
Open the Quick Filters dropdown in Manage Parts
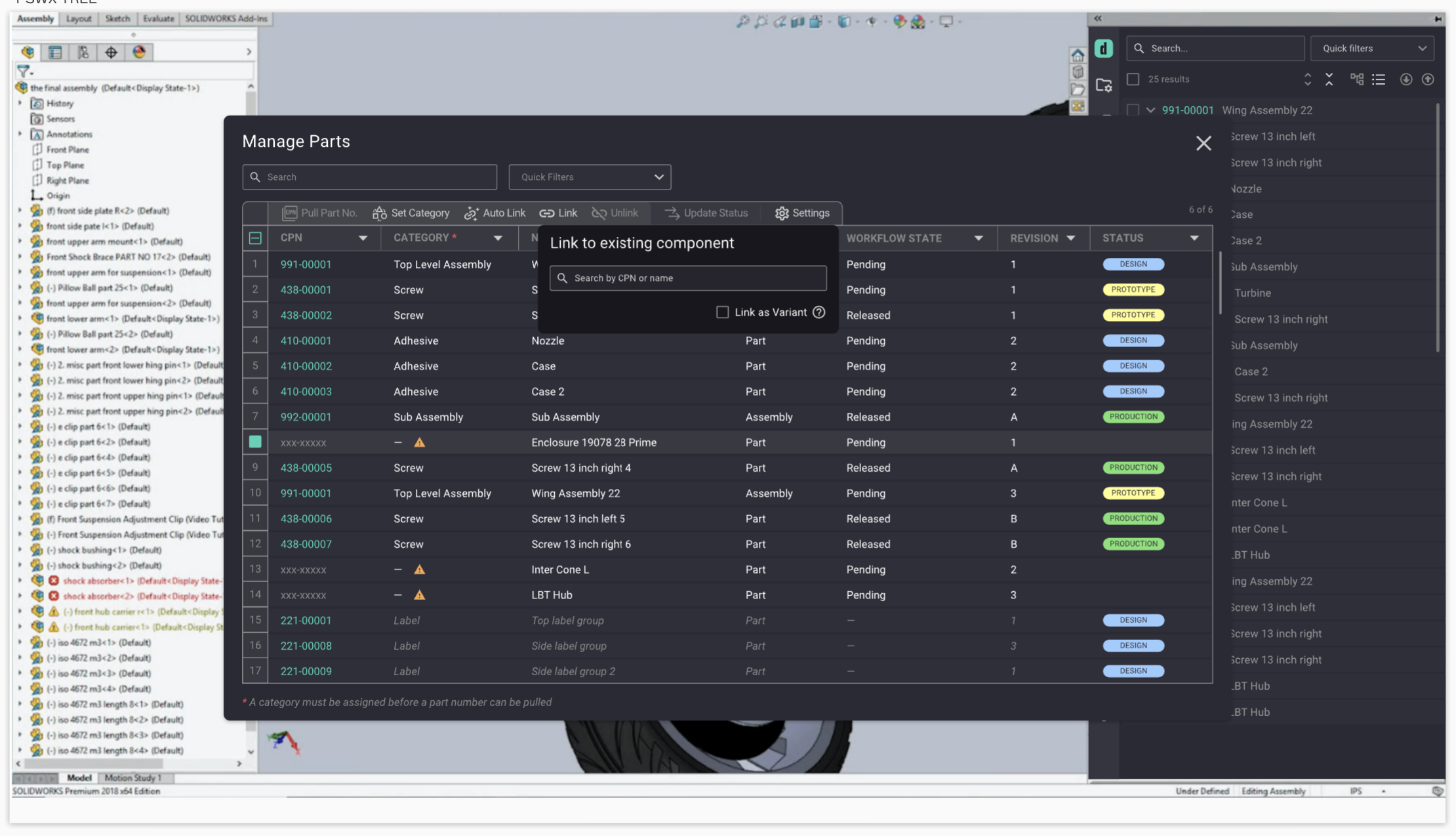coord(589,177)
